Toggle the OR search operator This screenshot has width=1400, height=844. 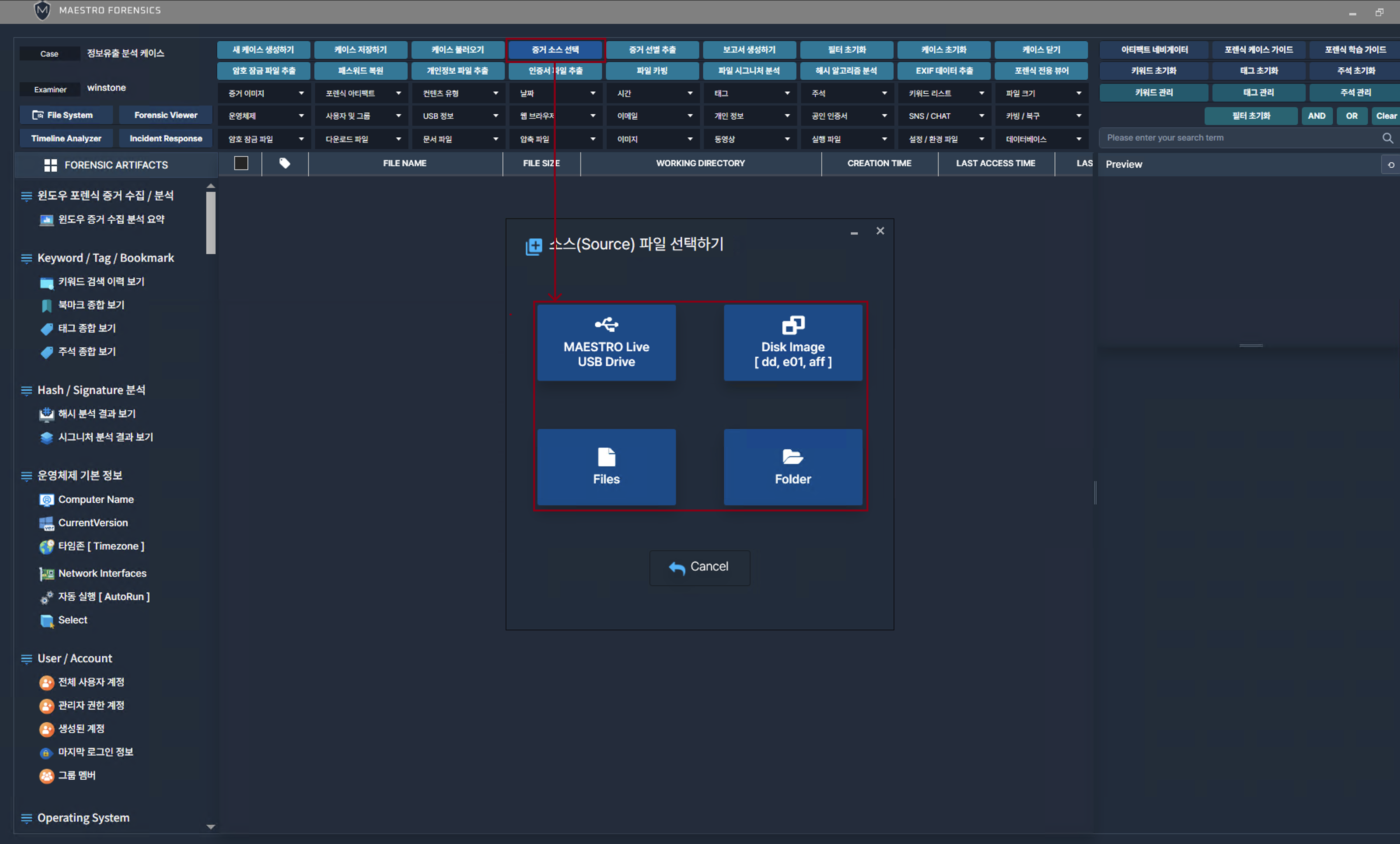tap(1351, 116)
